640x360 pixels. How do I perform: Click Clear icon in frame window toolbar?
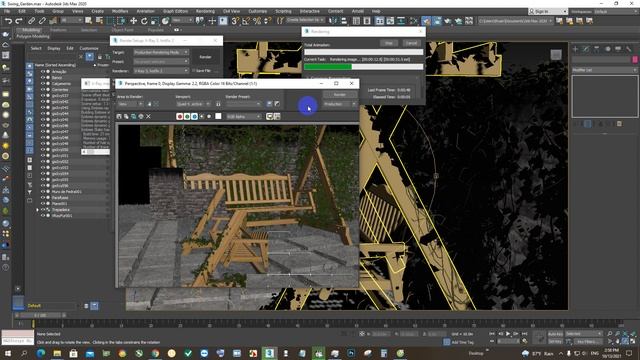click(149, 116)
